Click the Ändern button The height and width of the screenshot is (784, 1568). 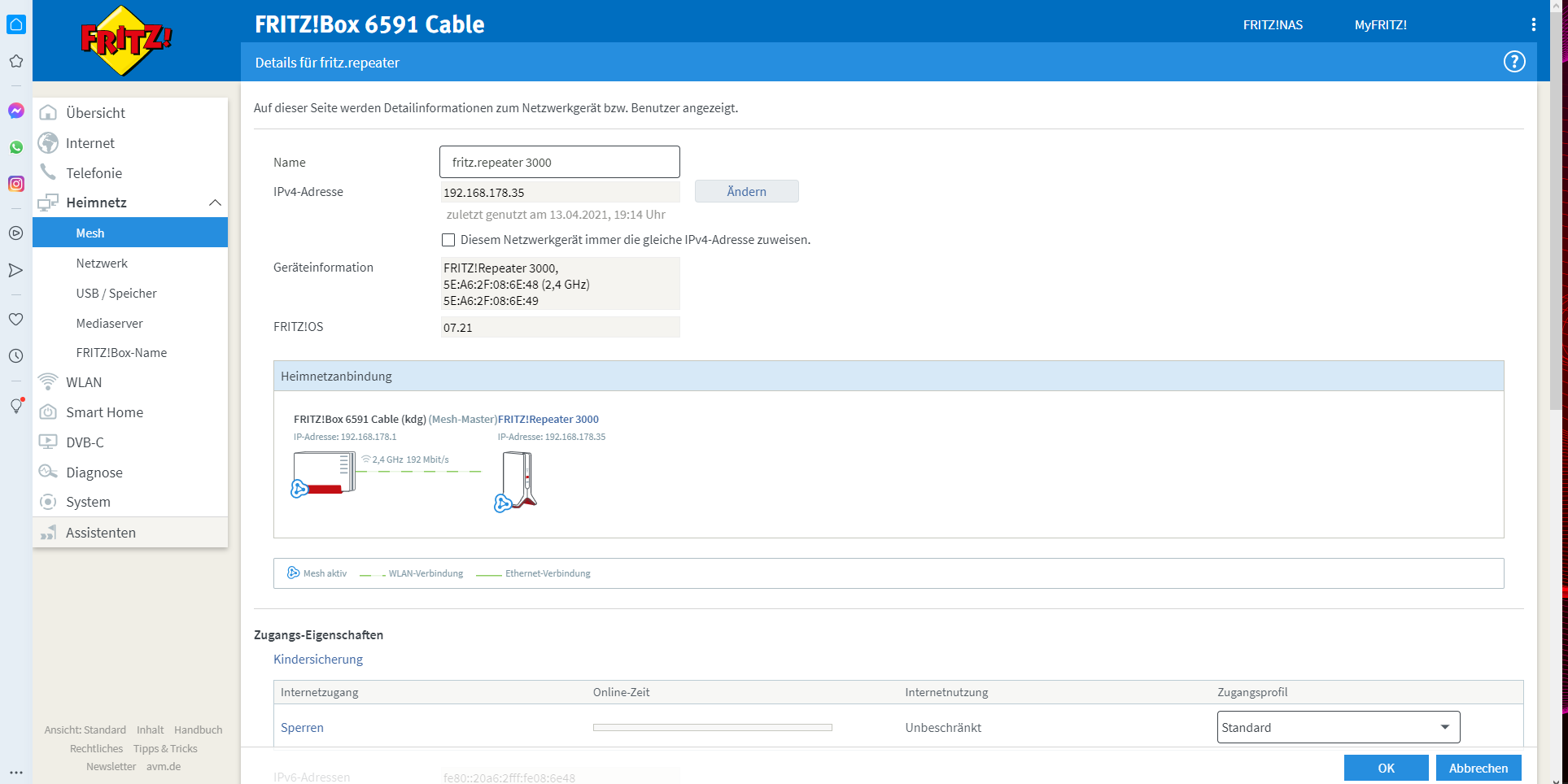[x=747, y=191]
